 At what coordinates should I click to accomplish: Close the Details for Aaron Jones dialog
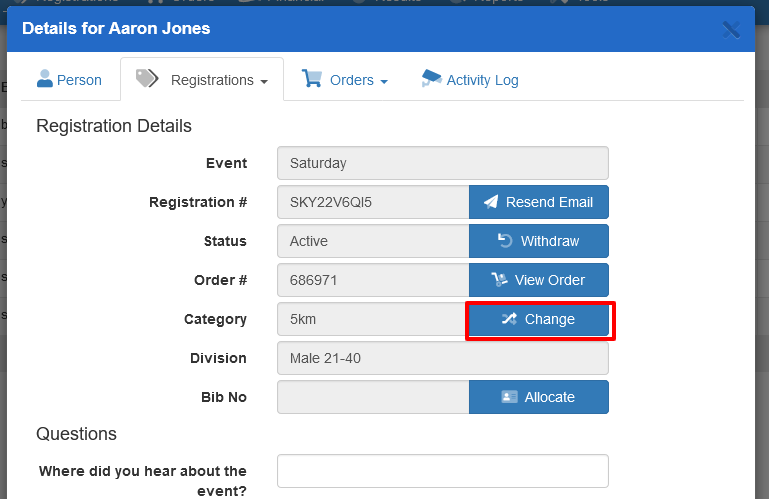coord(732,29)
